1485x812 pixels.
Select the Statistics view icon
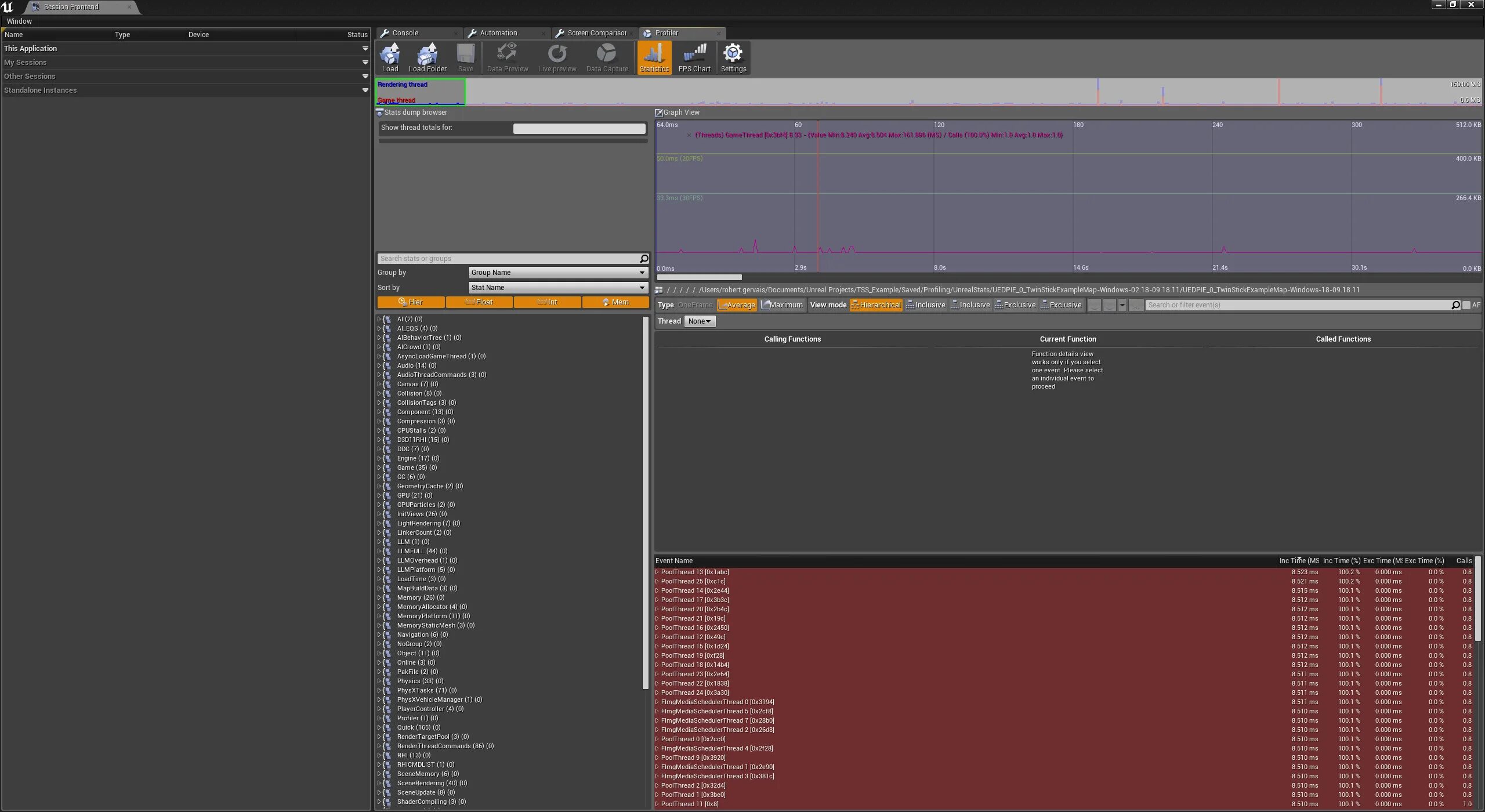(x=654, y=57)
